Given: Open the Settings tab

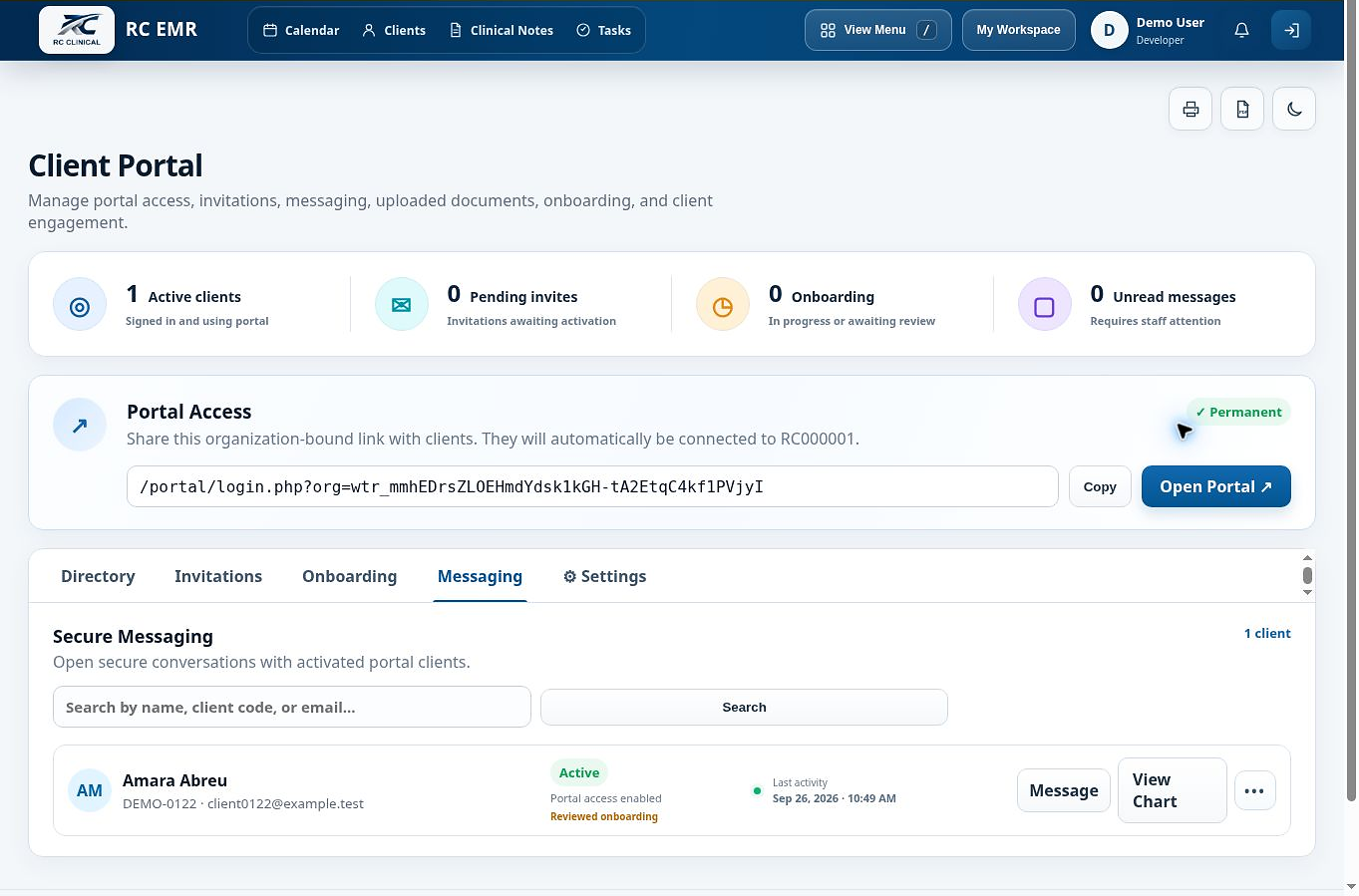Looking at the screenshot, I should [604, 576].
